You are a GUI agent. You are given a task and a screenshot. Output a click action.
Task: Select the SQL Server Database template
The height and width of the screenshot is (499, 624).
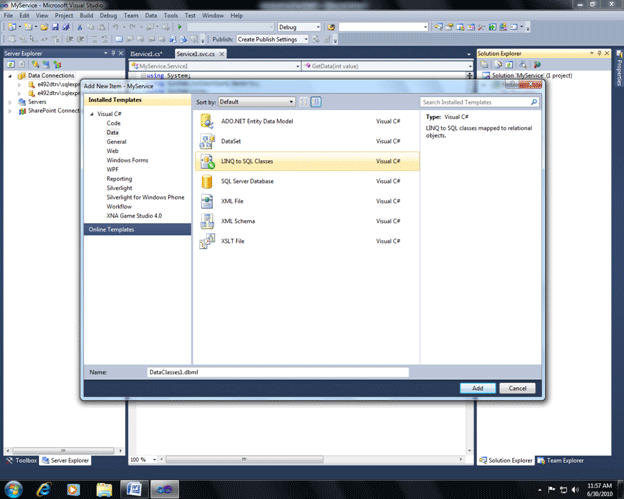[307, 181]
